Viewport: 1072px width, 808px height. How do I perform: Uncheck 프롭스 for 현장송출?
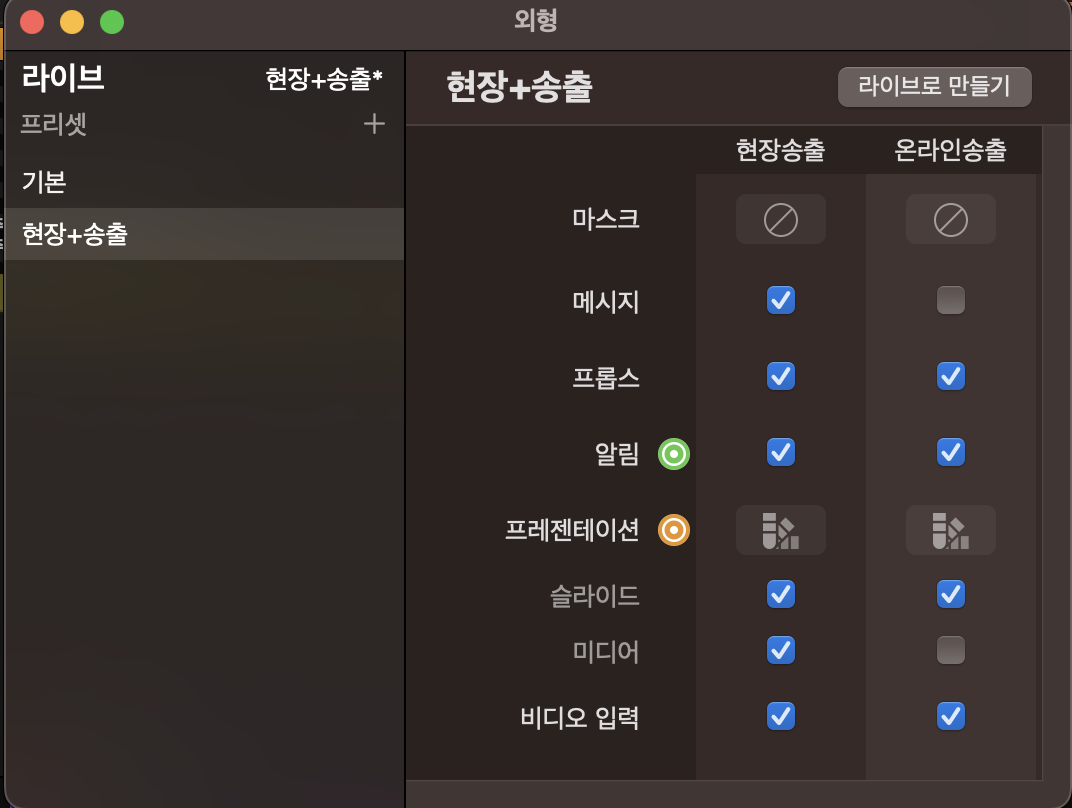(781, 376)
